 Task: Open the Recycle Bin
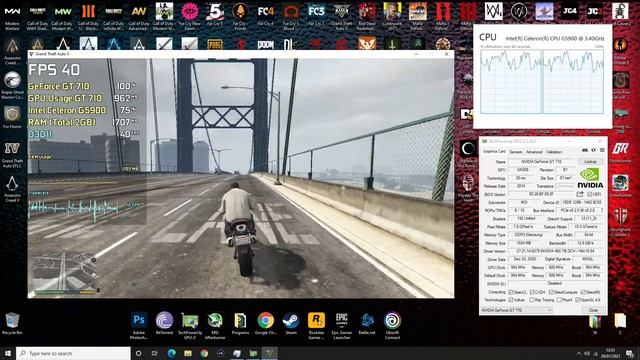(x=12, y=324)
